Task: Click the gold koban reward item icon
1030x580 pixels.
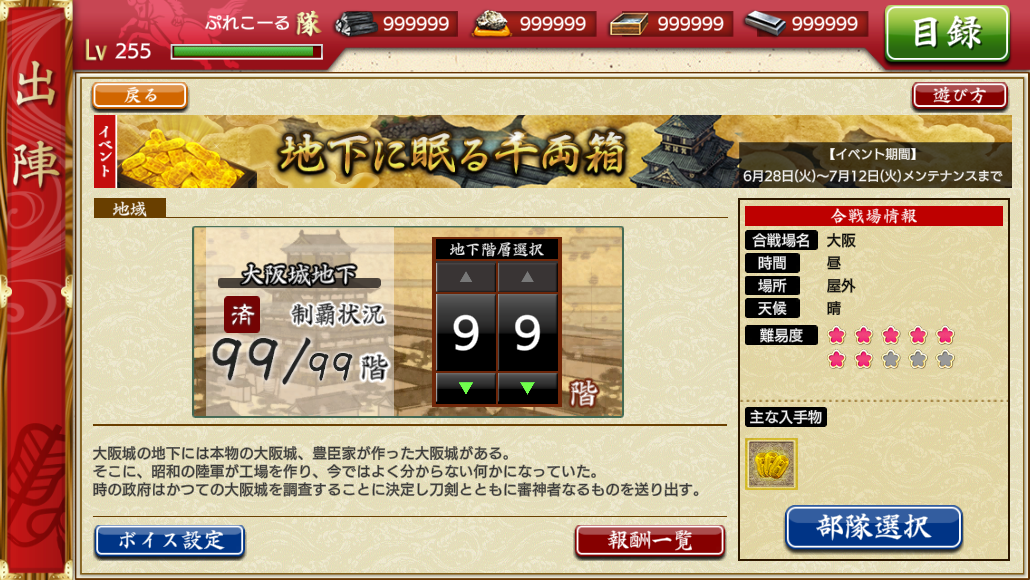Action: [x=771, y=464]
